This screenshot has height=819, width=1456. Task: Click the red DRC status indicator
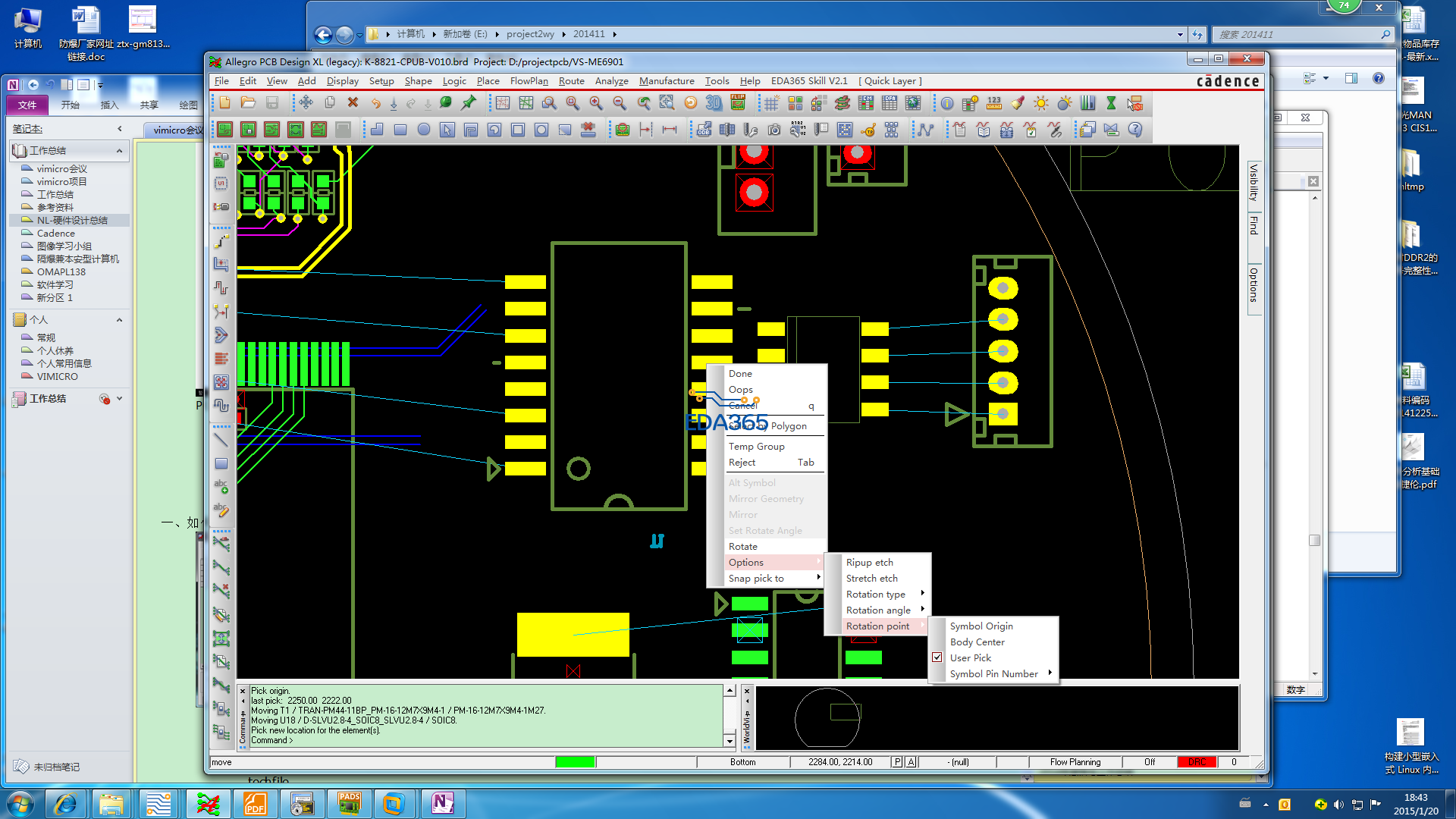click(x=1197, y=762)
